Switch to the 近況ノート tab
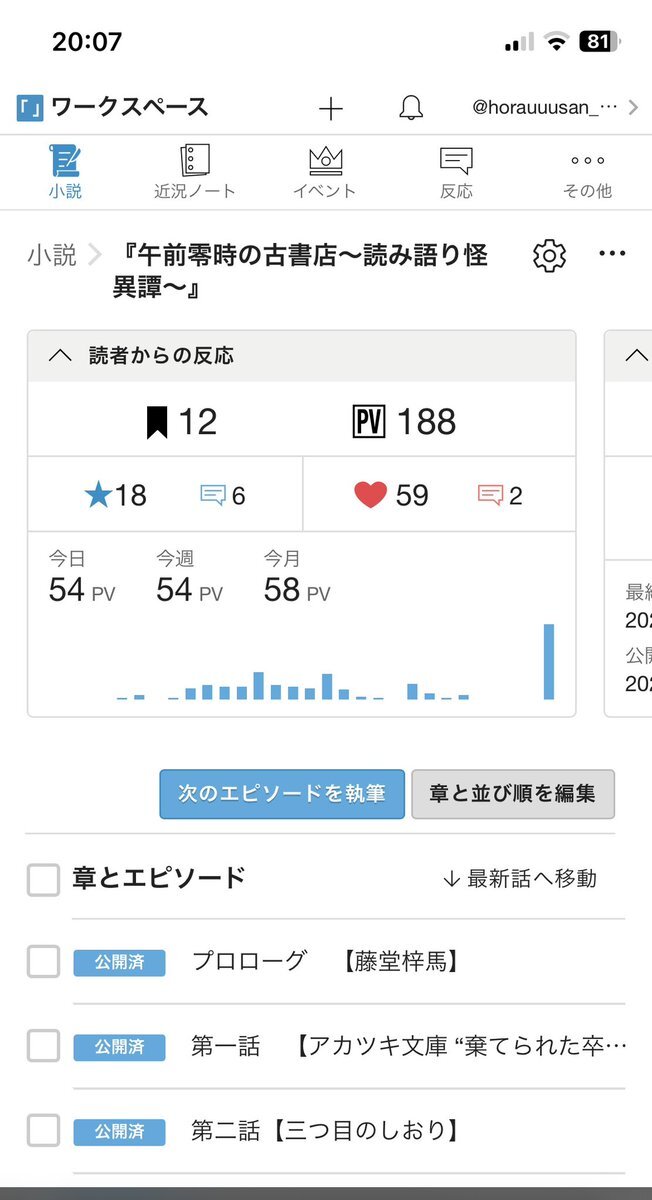652x1200 pixels. pyautogui.click(x=195, y=172)
